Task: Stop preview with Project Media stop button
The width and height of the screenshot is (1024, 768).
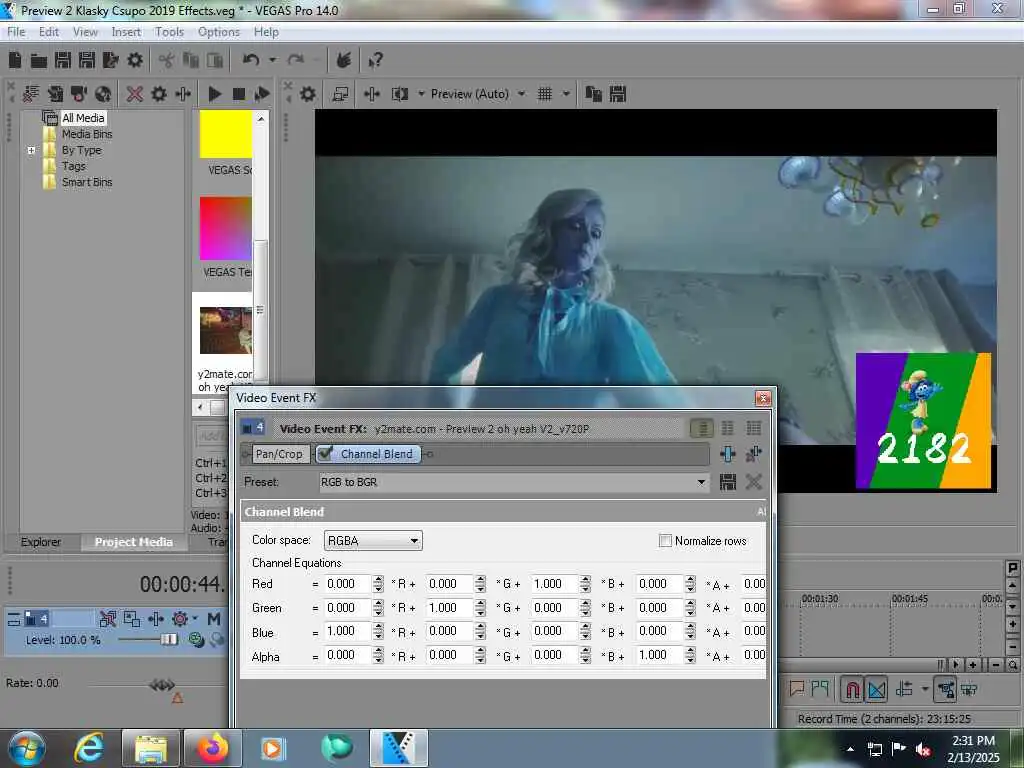Action: coord(238,94)
